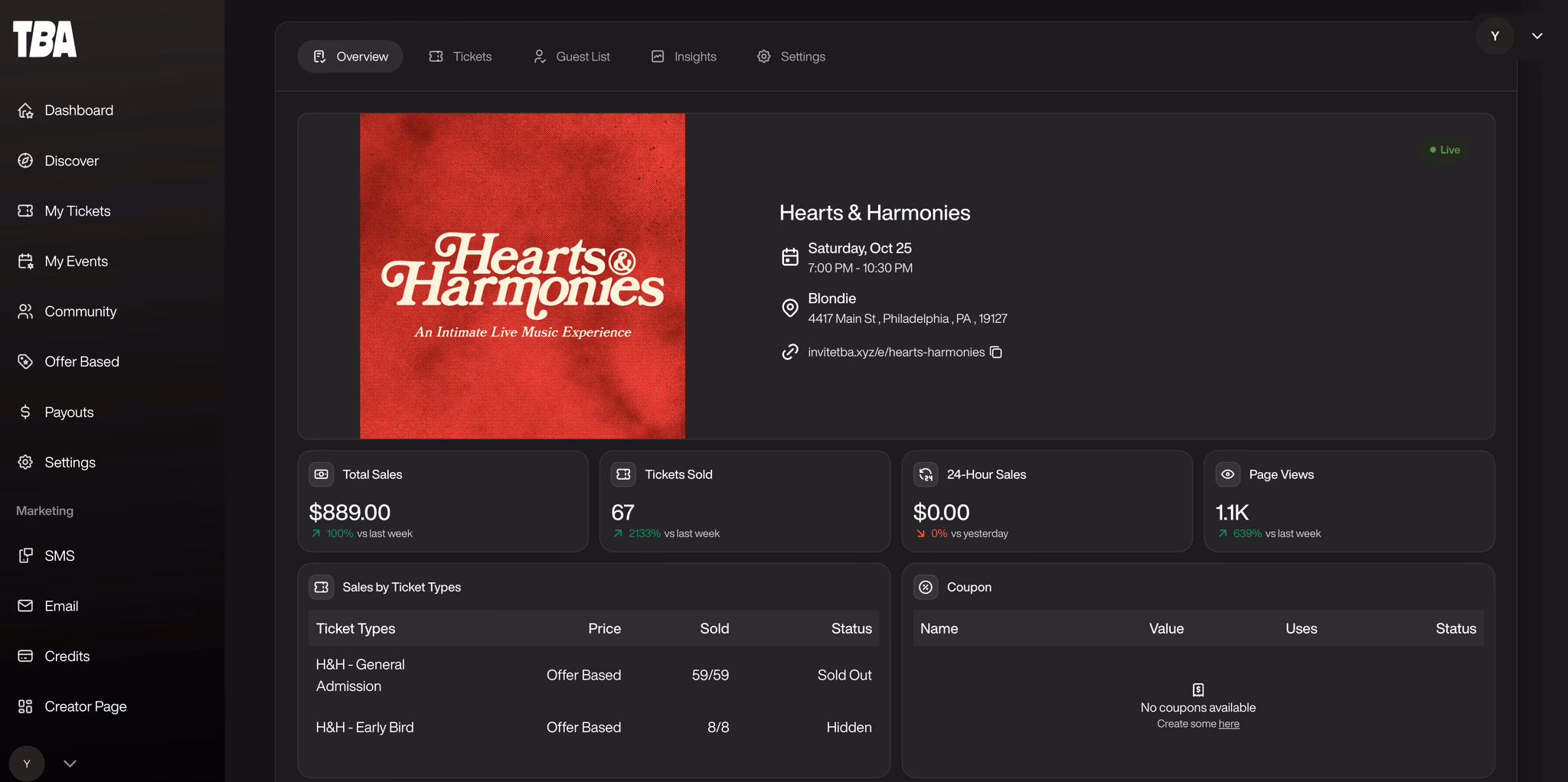Open the Y avatar menu at top right
This screenshot has width=1568, height=782.
point(1495,36)
